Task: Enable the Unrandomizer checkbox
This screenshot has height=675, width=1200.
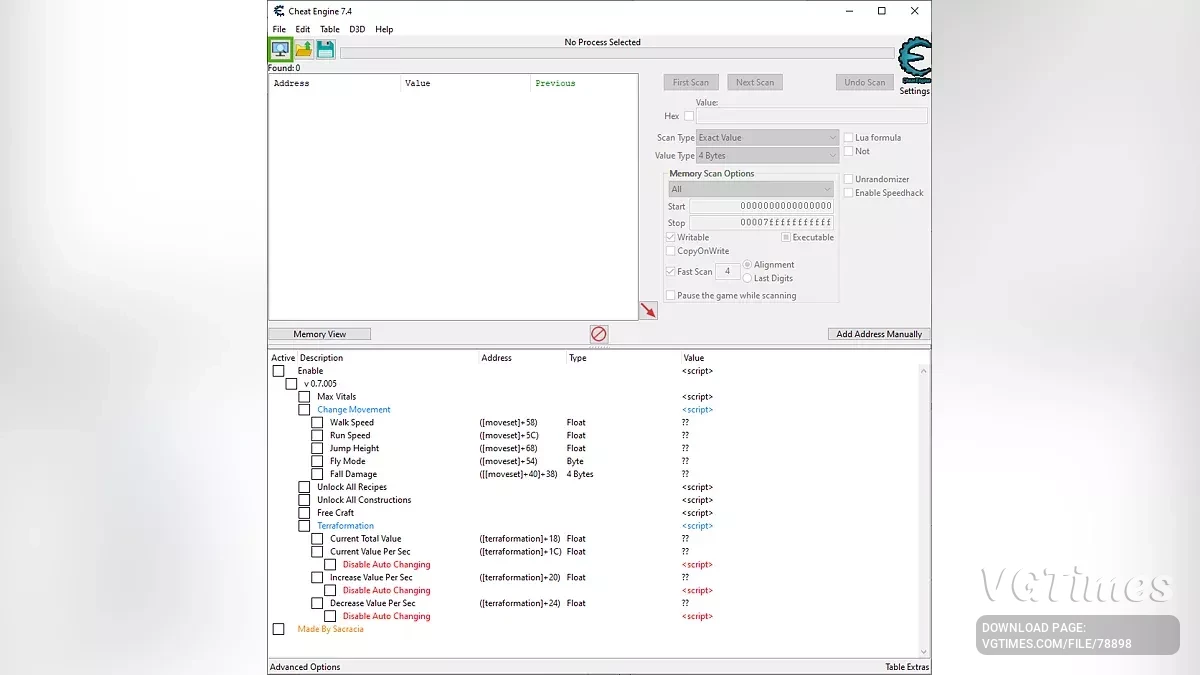Action: coord(849,179)
